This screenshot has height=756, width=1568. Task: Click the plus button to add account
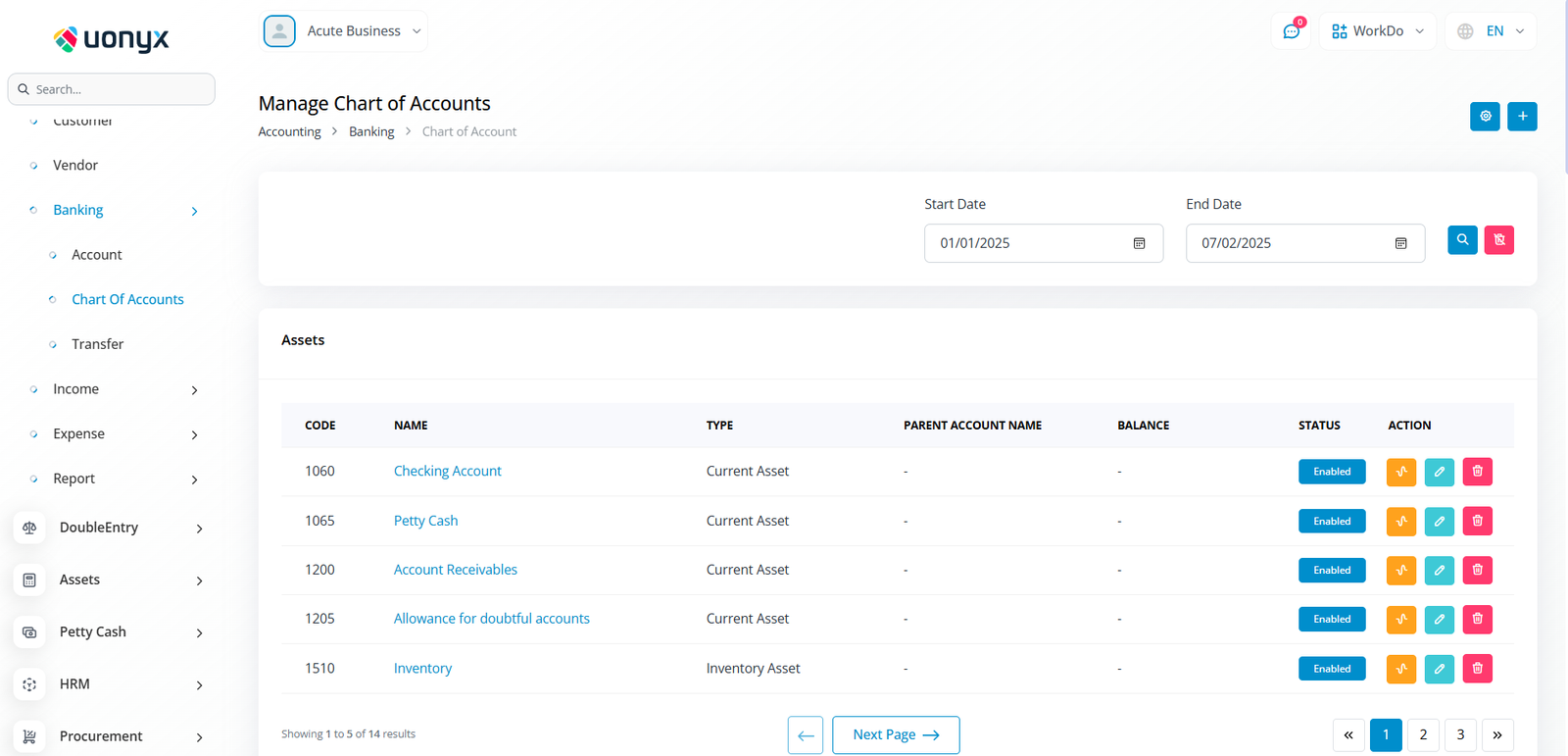tap(1522, 117)
